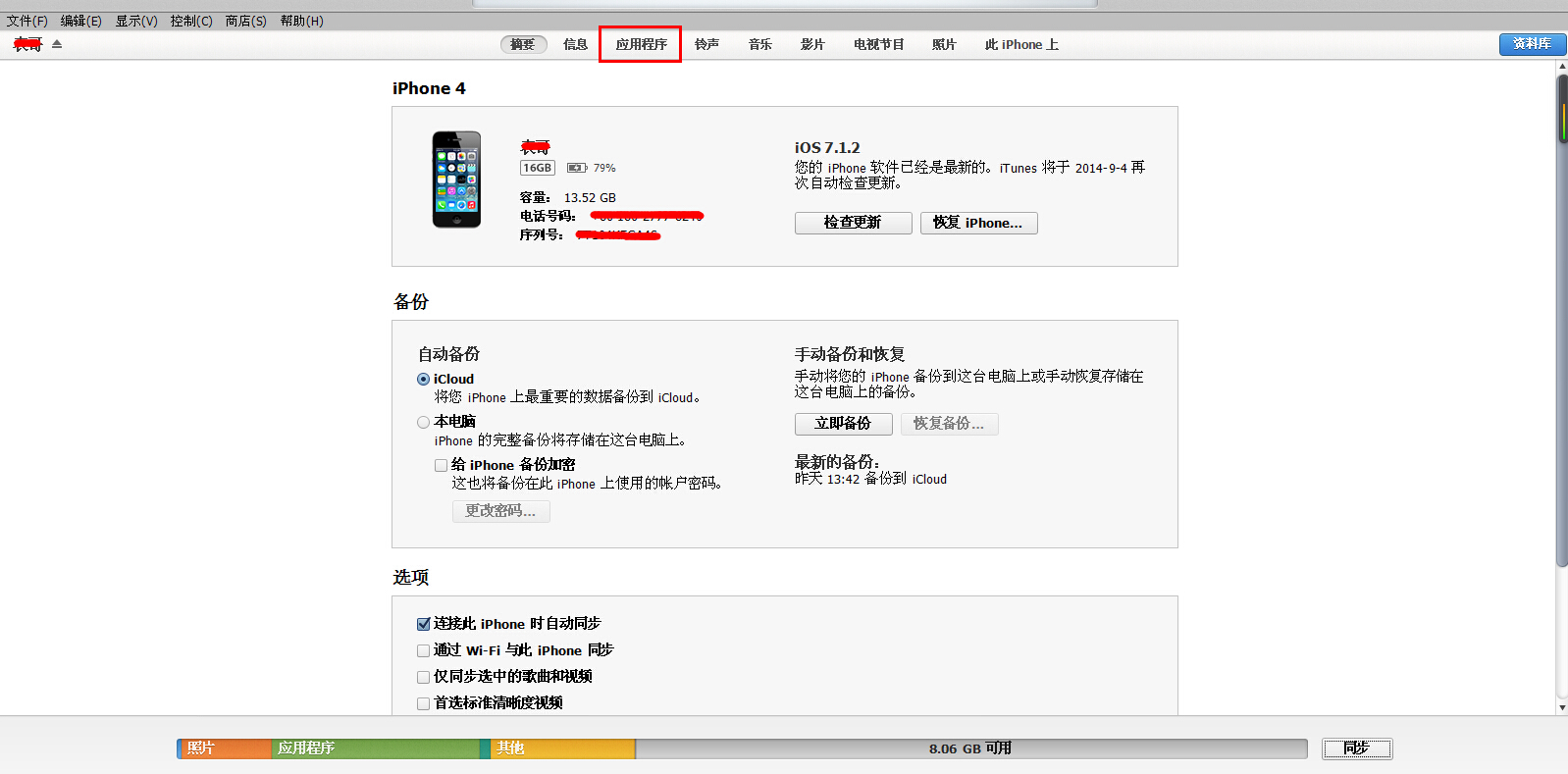Click the iOS 7.1.2 version text
The image size is (1568, 774).
(x=827, y=147)
